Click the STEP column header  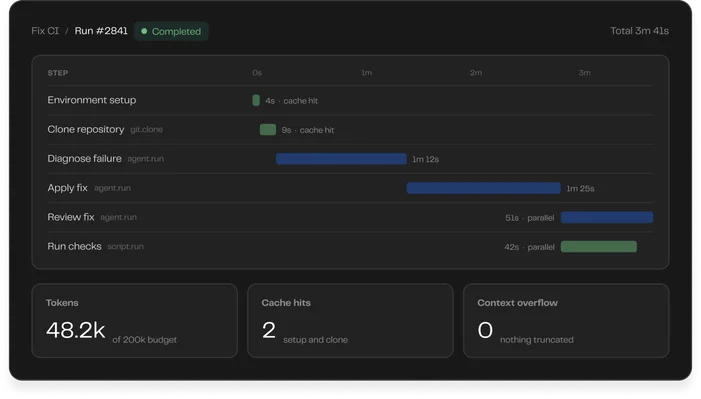point(58,73)
